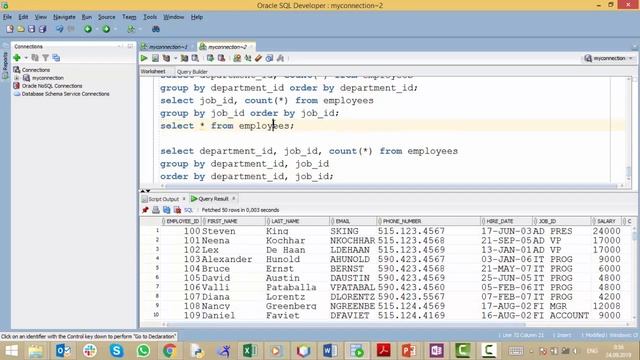Place cursor in 'select * from employees;' line

tap(227, 126)
